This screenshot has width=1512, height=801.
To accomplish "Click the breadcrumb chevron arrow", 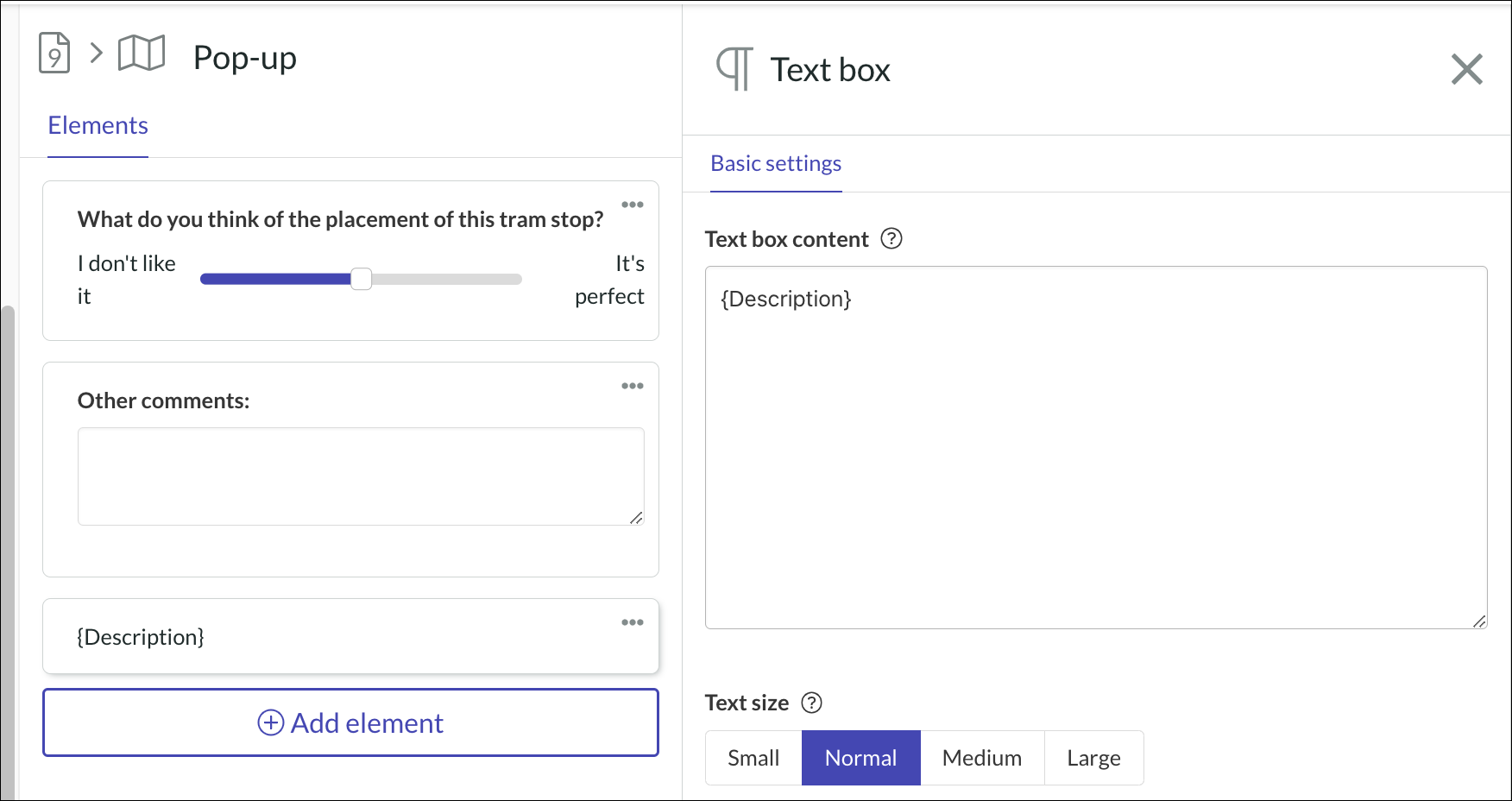I will [95, 54].
